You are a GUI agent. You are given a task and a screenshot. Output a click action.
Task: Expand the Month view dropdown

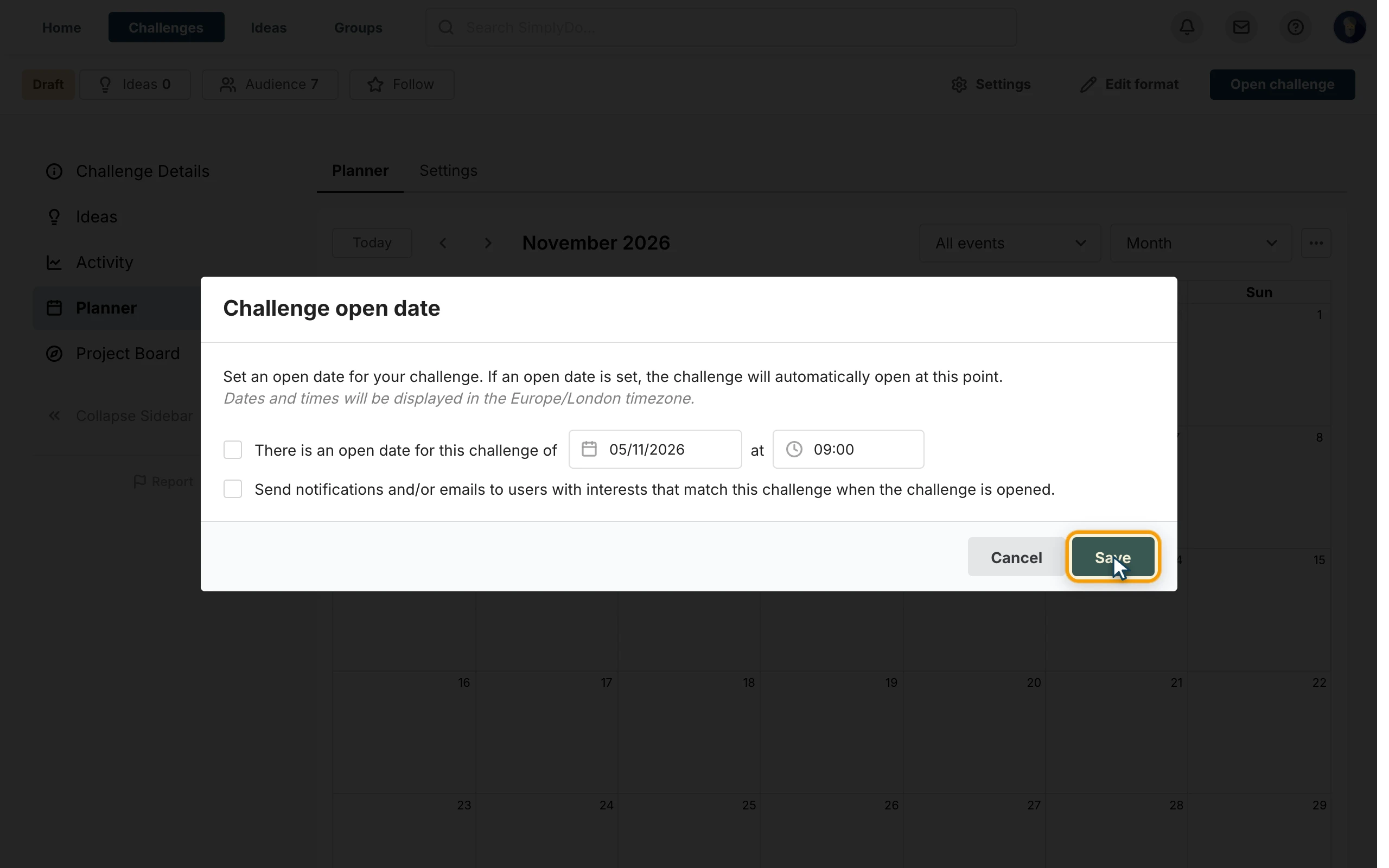[x=1201, y=243]
